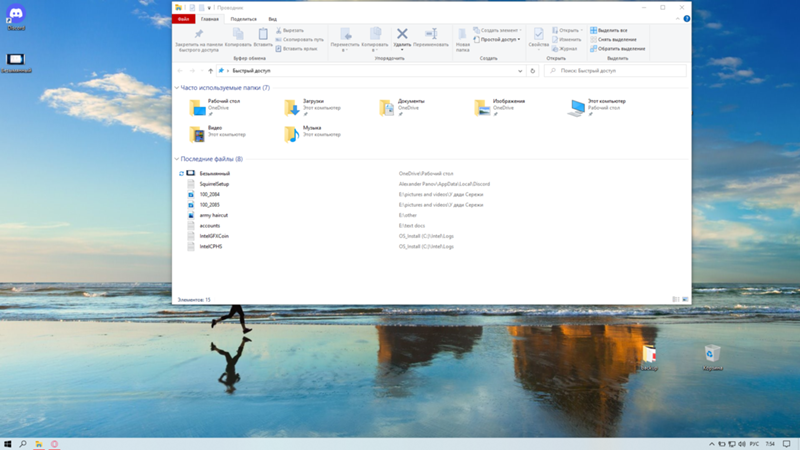Open the address bar history dropdown
This screenshot has height=450, width=800.
520,71
